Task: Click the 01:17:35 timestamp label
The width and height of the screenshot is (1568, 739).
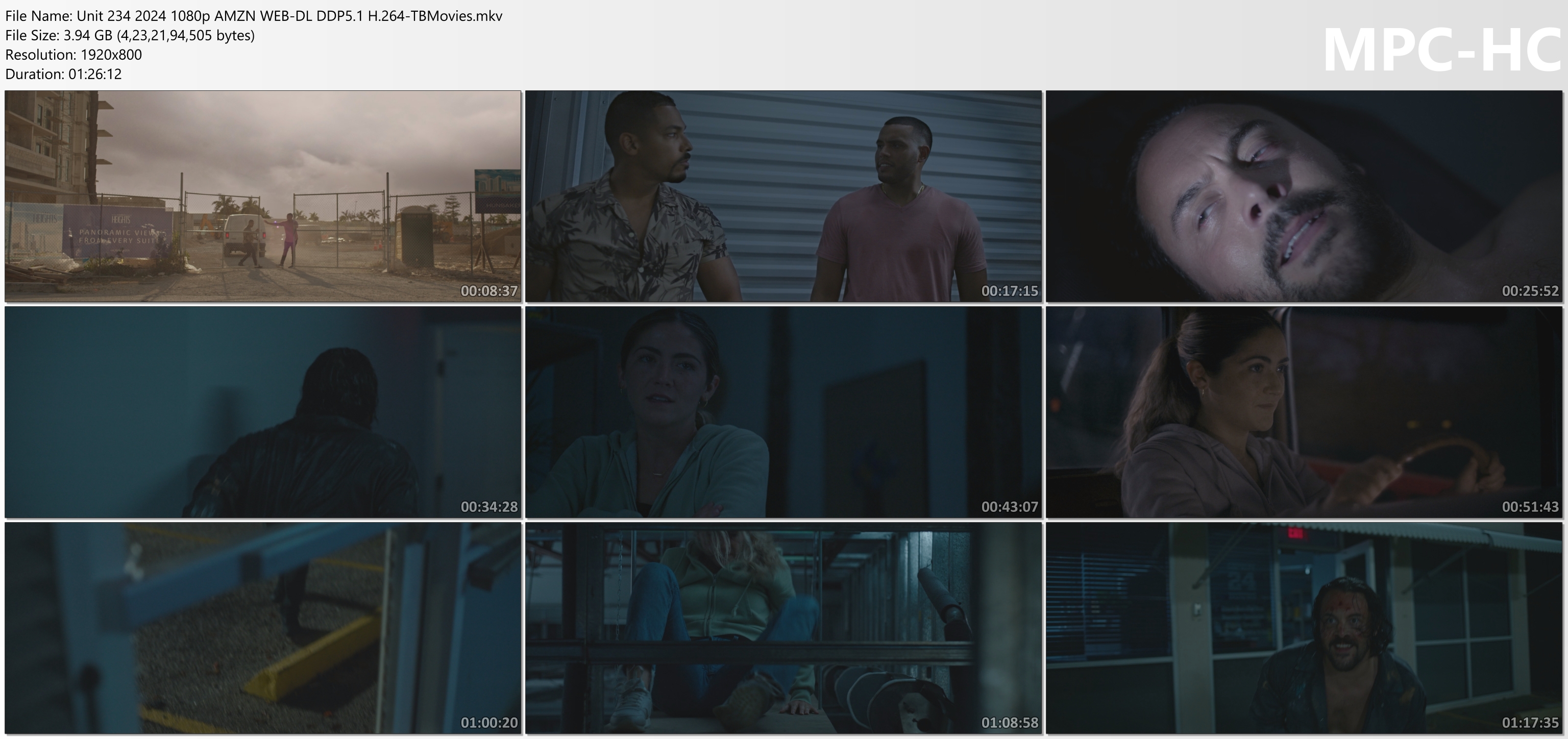Action: (x=1530, y=723)
